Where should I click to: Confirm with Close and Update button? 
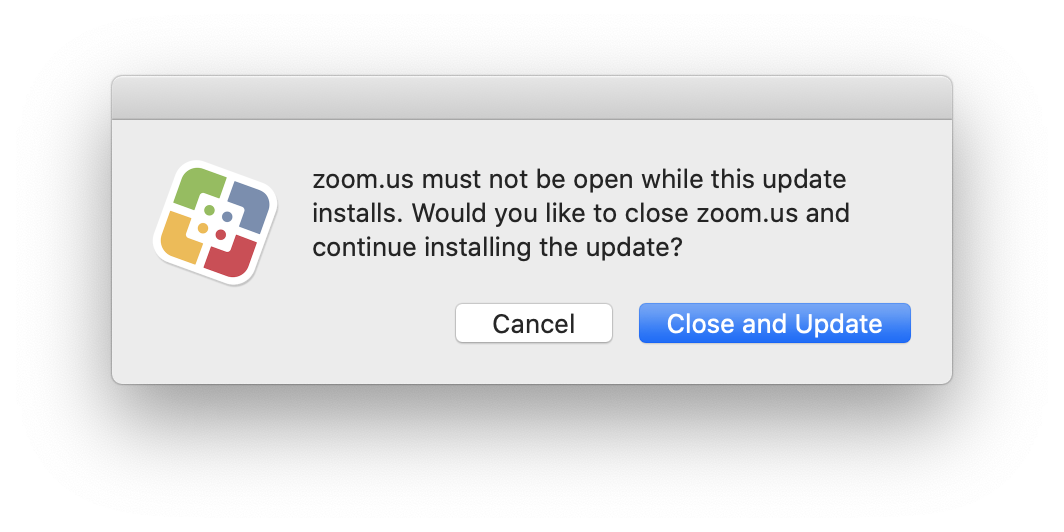click(x=774, y=323)
